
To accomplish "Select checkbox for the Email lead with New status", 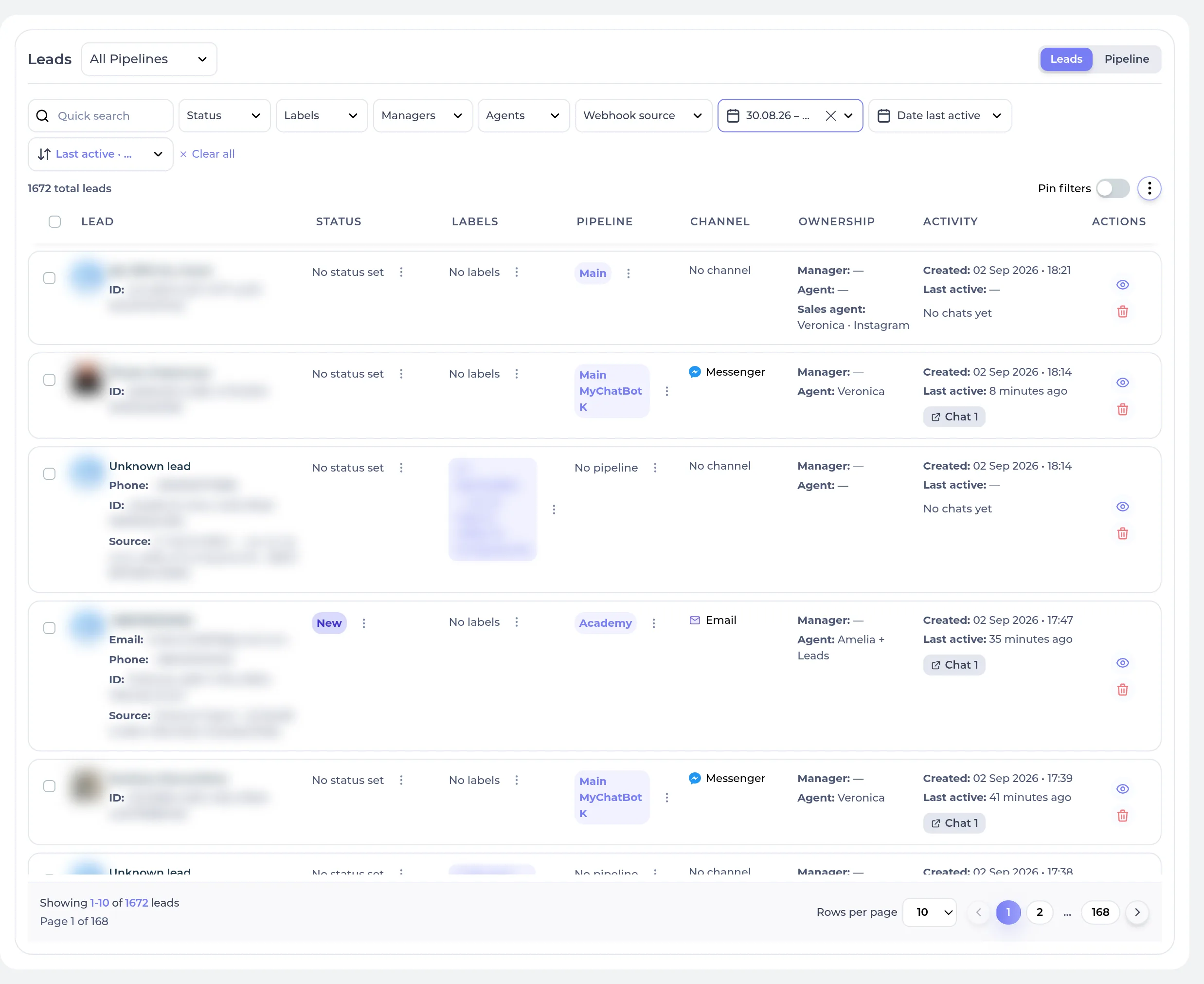I will coord(49,628).
